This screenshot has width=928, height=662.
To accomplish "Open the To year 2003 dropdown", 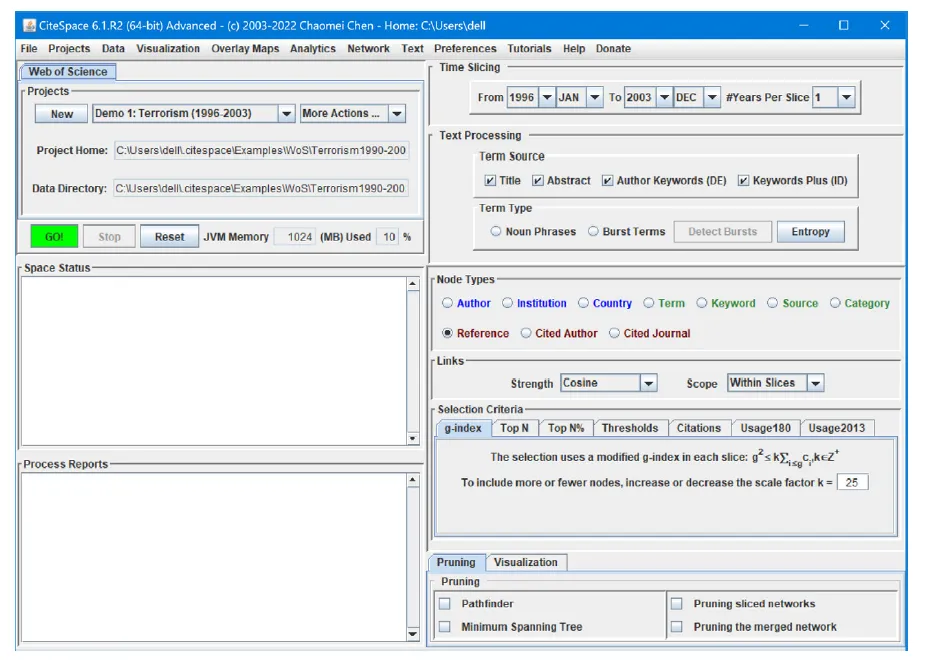I will click(665, 97).
